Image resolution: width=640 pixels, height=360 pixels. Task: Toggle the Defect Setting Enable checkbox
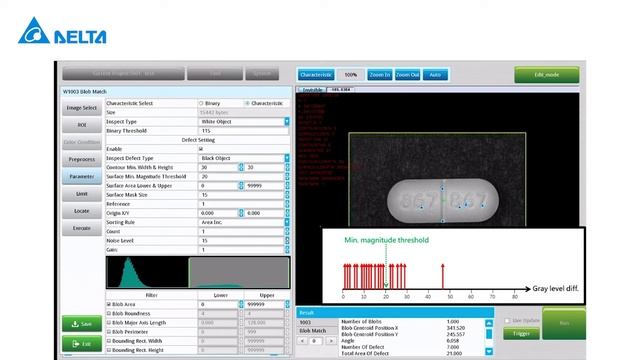[x=201, y=149]
